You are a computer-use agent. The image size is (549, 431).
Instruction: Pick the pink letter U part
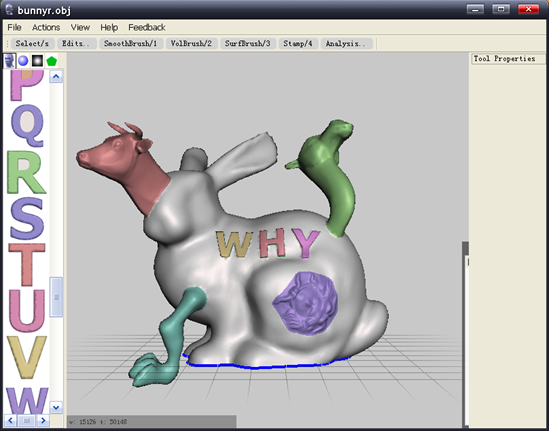pos(27,311)
